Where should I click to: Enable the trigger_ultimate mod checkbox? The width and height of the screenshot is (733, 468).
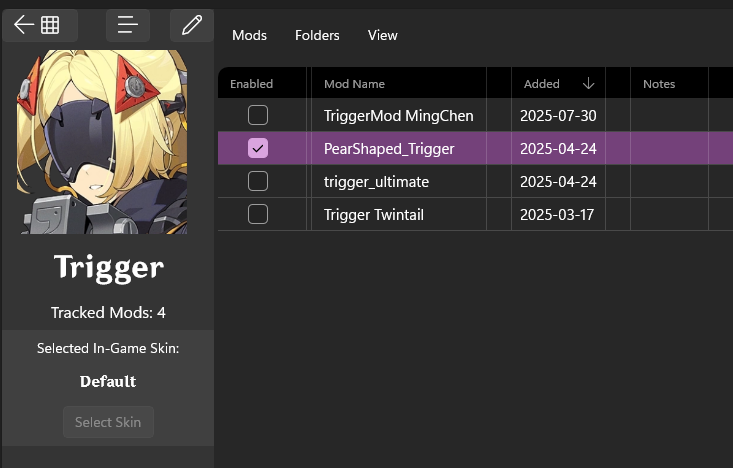(258, 181)
